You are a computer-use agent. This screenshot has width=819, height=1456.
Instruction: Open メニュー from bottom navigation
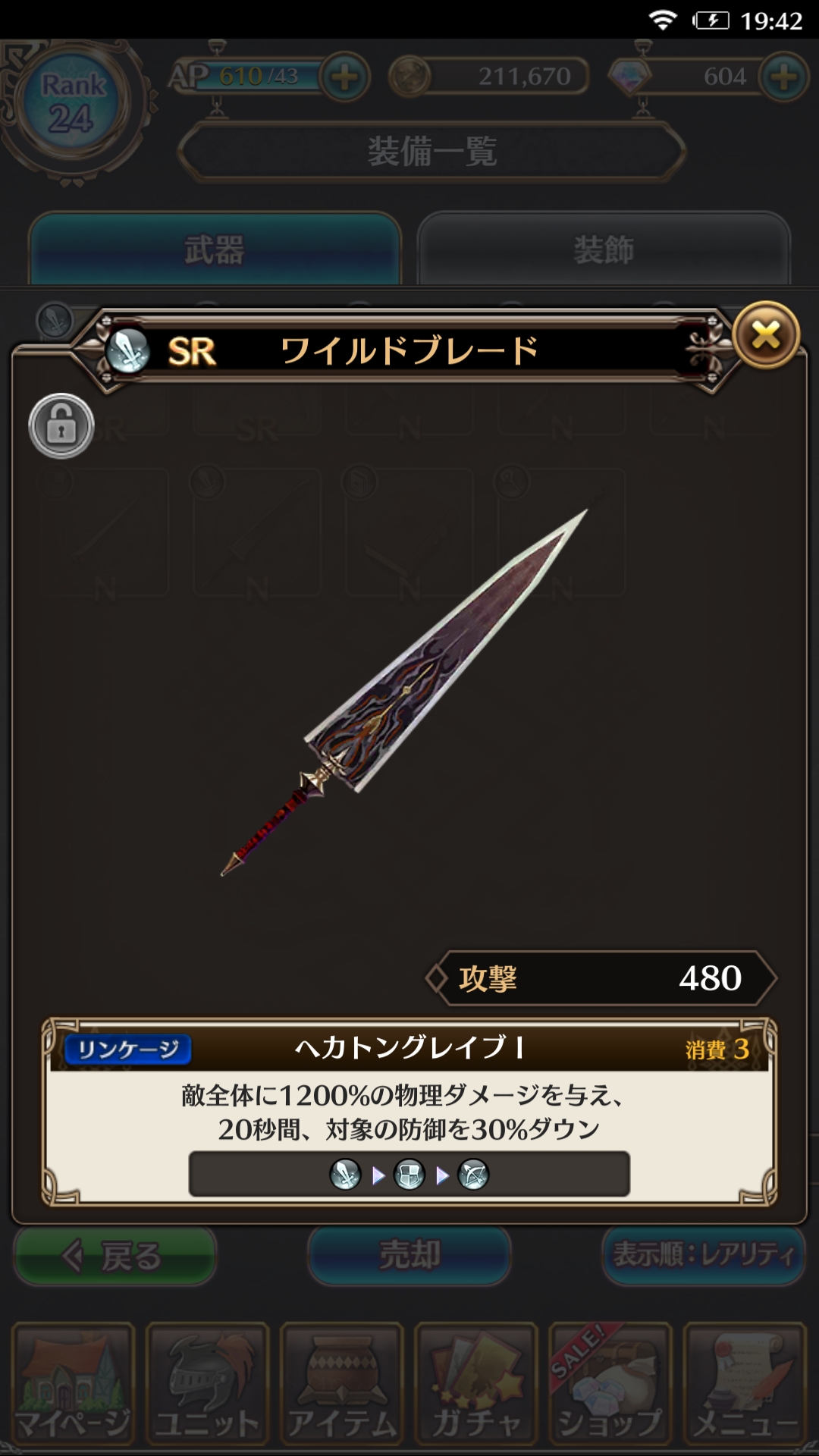tap(745, 1385)
